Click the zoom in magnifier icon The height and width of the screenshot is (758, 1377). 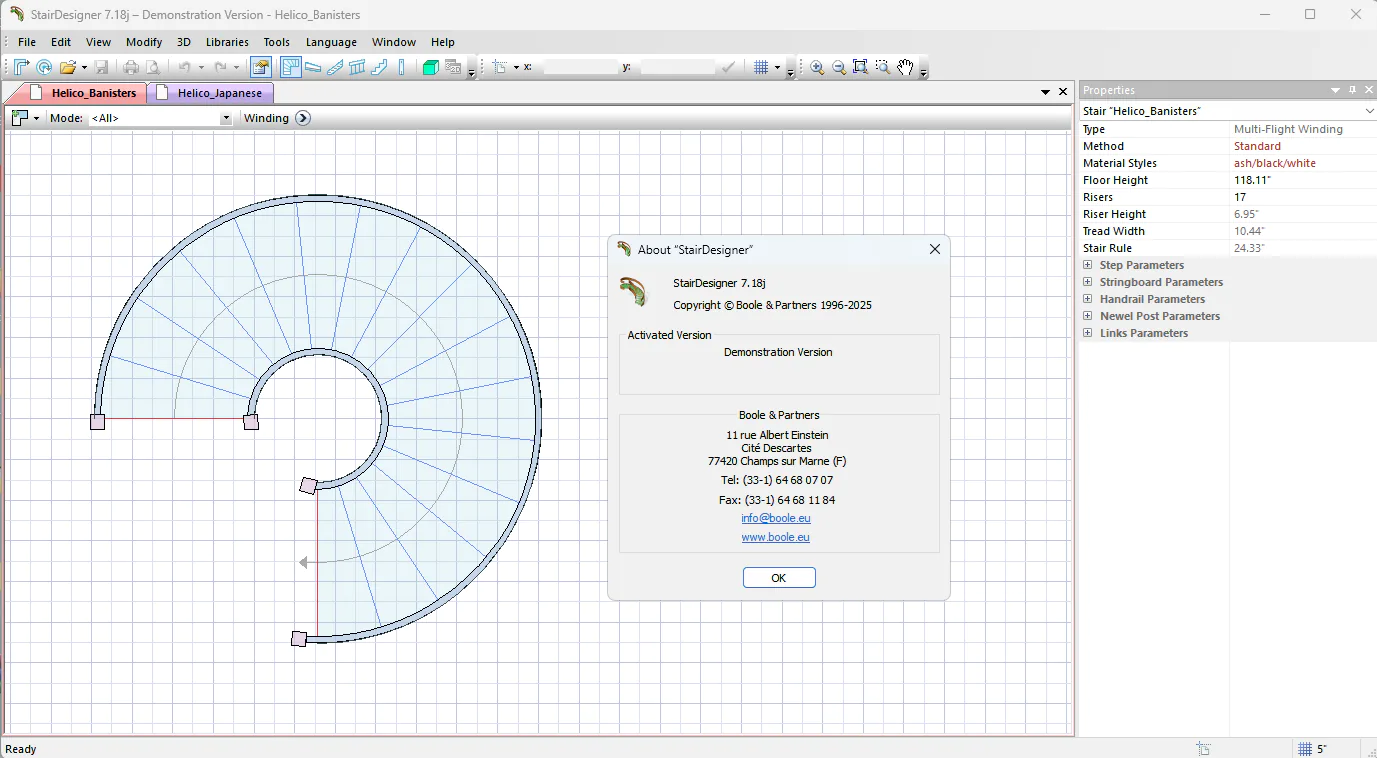pos(817,67)
